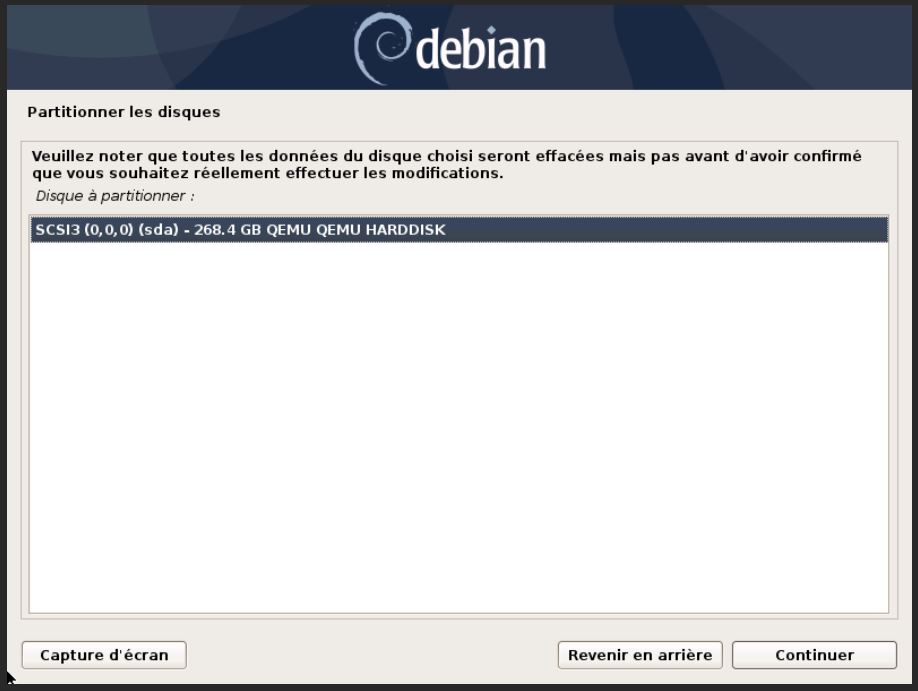
Task: Click the diamond dot above debian's letter i
Action: pos(491,30)
